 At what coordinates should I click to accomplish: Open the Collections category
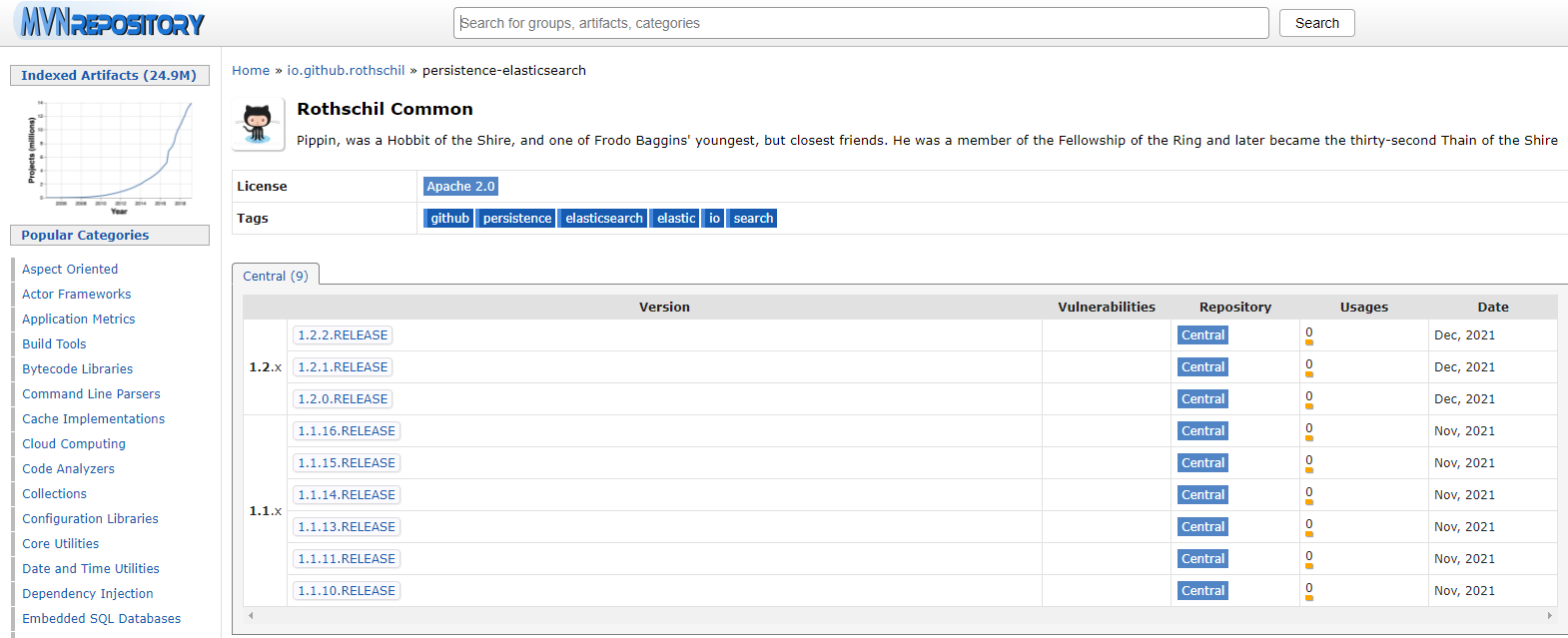[55, 494]
